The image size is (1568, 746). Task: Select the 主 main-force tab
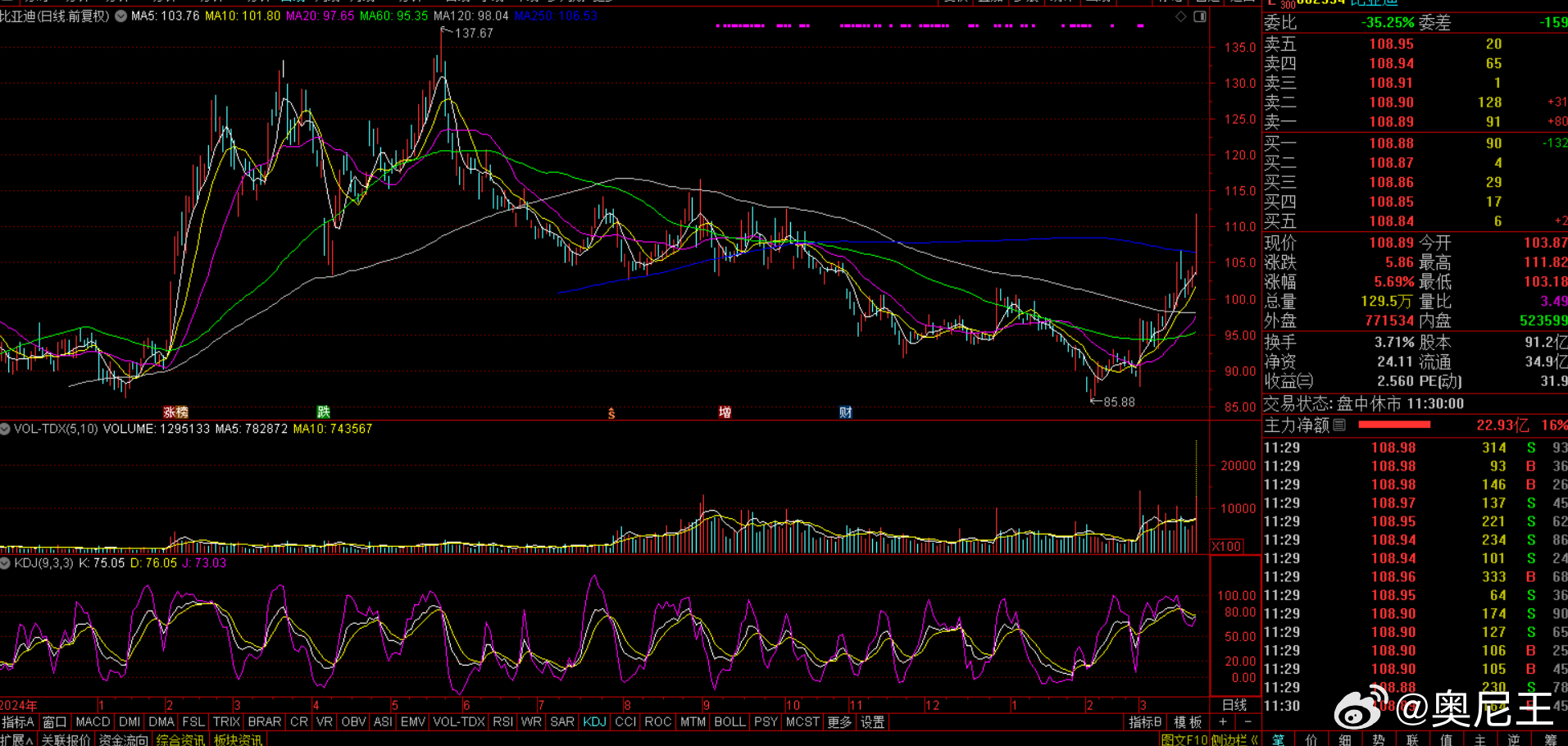click(x=1479, y=739)
